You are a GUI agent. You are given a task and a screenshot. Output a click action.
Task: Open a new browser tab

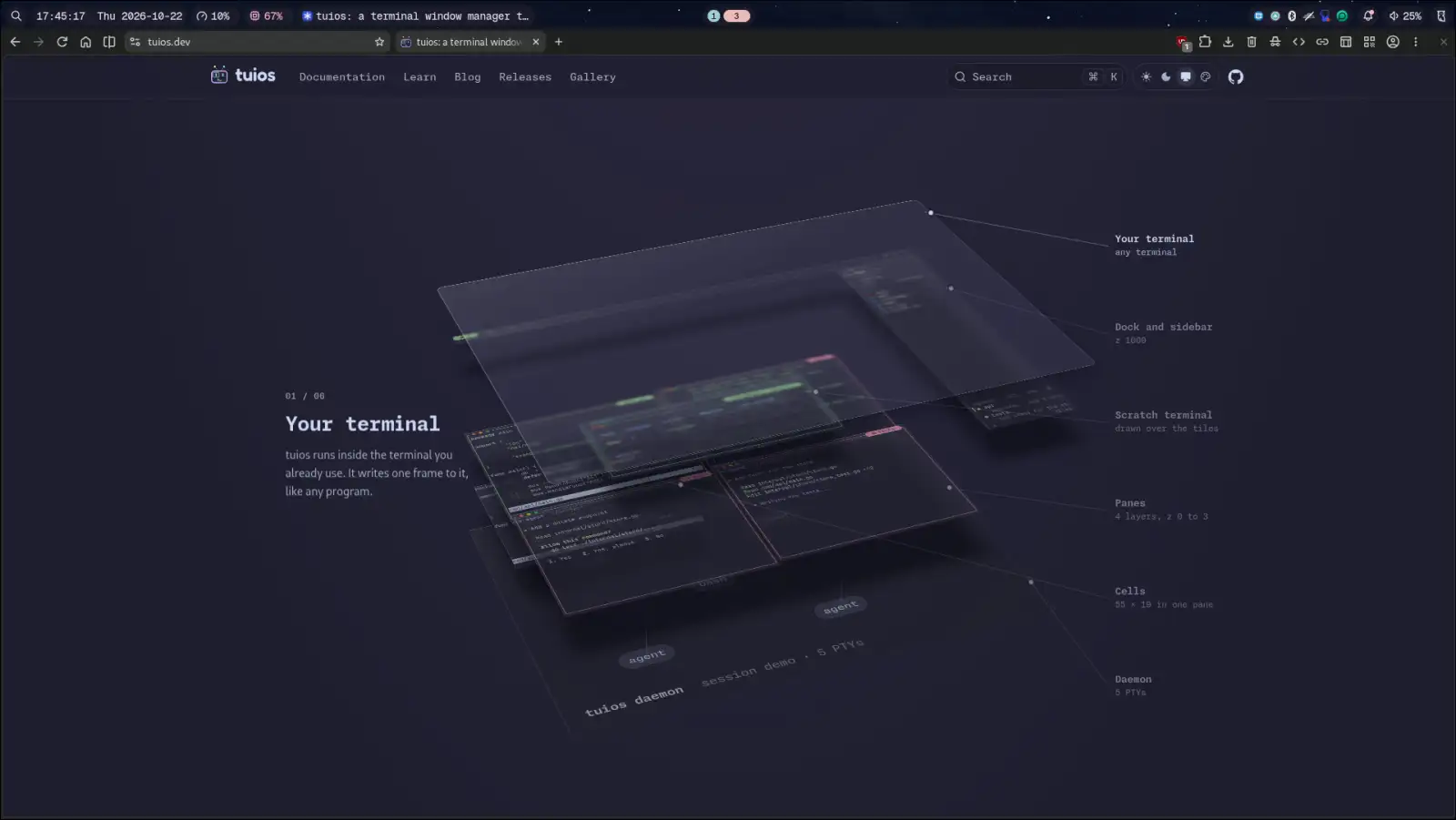point(559,42)
